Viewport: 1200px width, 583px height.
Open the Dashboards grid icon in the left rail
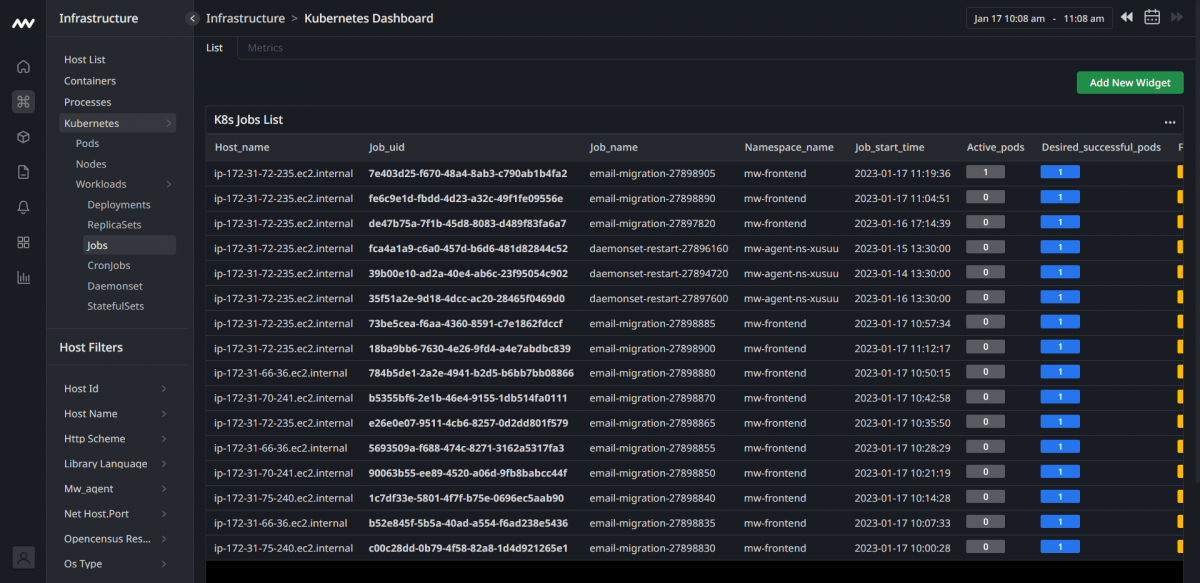coord(23,242)
